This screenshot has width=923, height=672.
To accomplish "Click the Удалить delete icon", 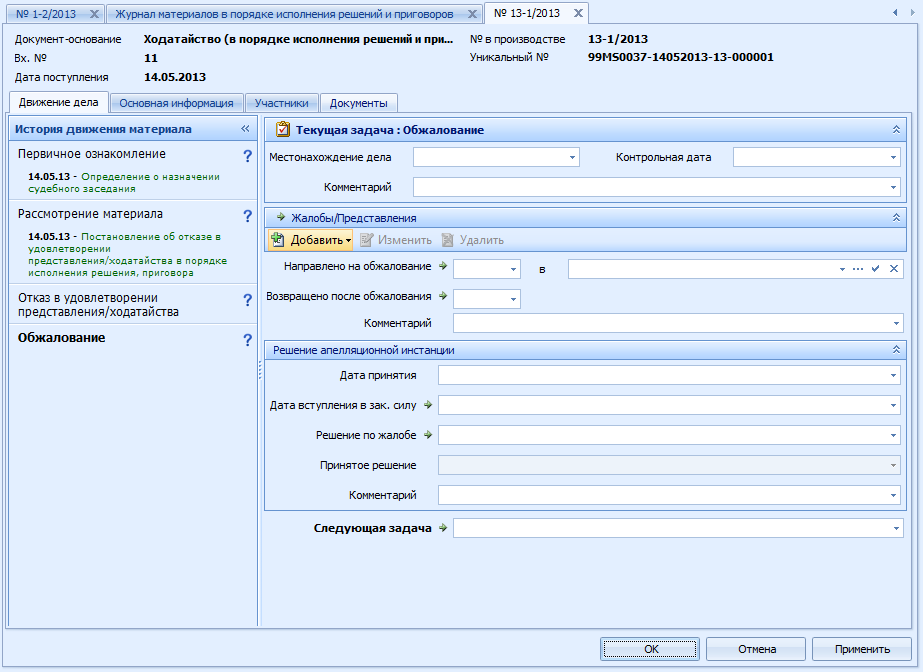I will coord(447,239).
